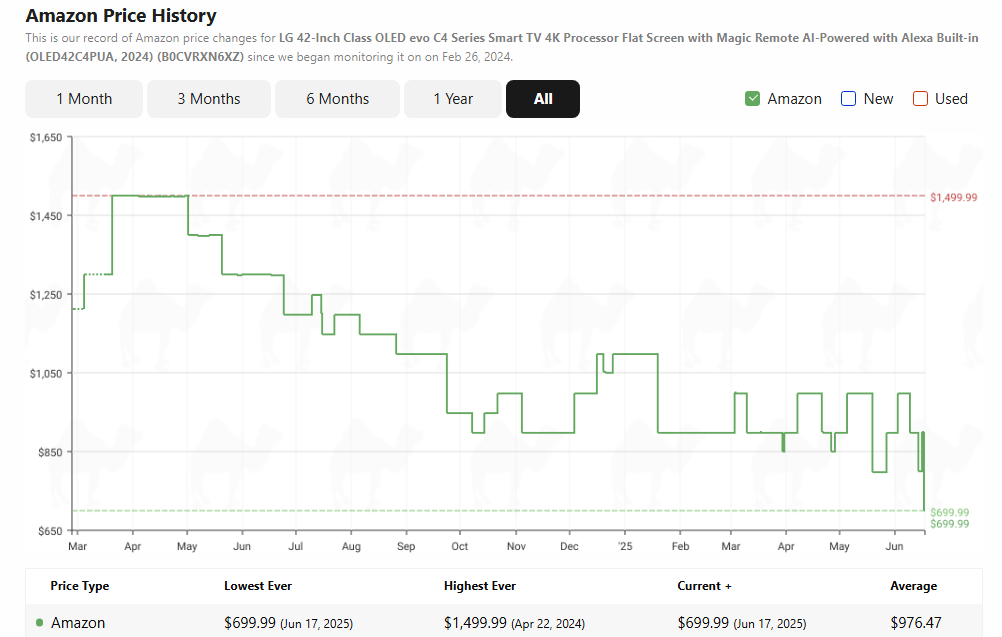Show the 6 Months price range
1002x637 pixels.
coord(337,99)
